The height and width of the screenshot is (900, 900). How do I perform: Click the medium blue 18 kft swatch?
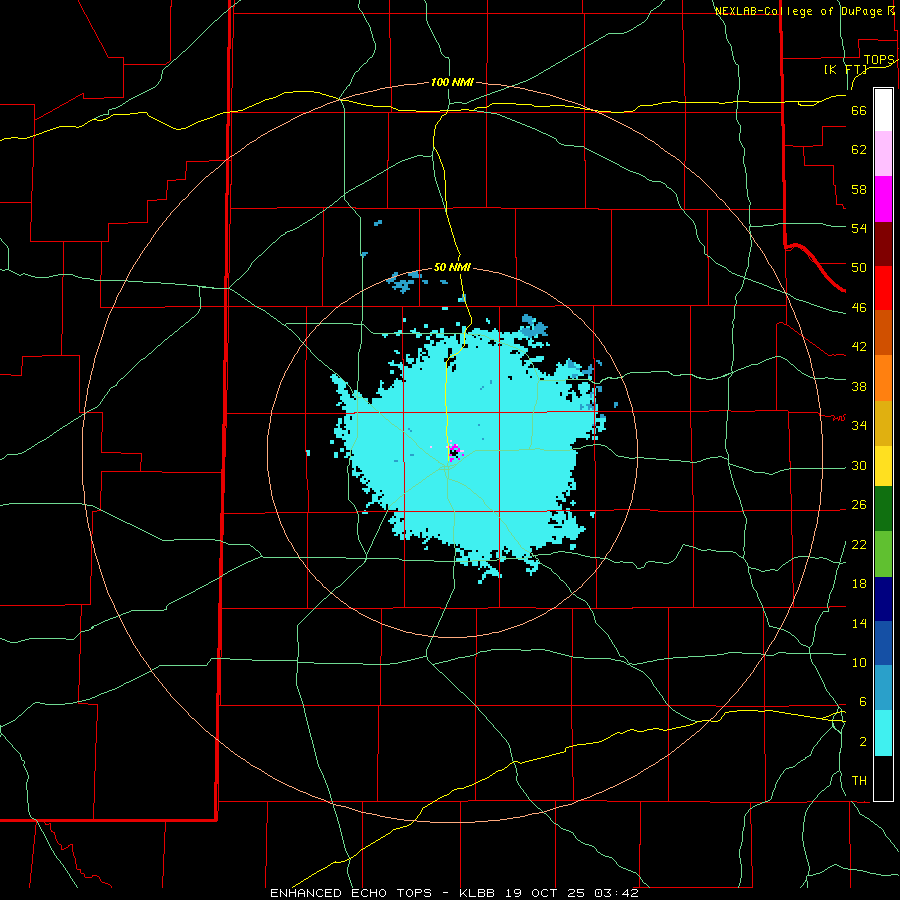tap(883, 643)
